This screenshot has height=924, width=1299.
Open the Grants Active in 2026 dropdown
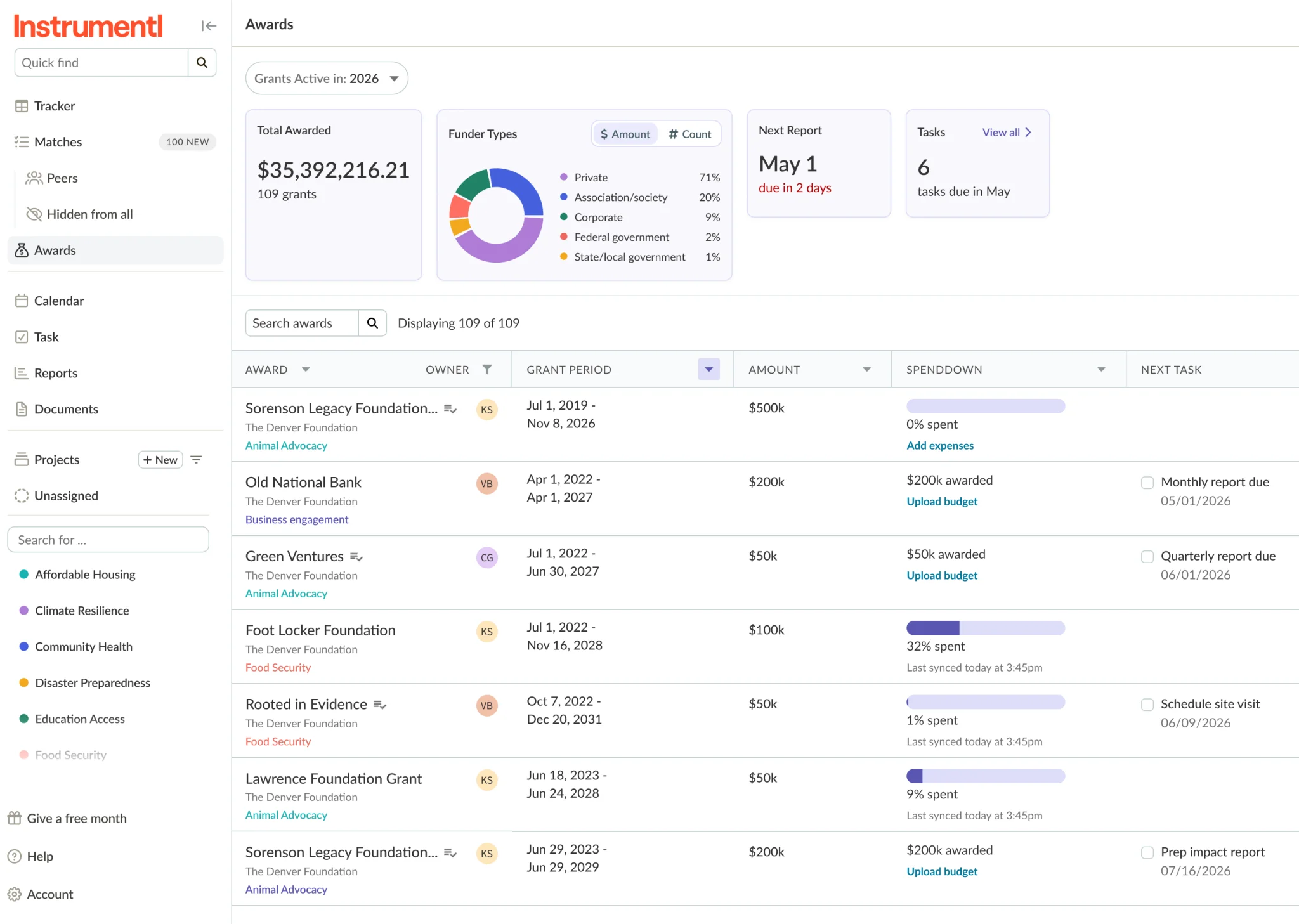click(x=327, y=78)
